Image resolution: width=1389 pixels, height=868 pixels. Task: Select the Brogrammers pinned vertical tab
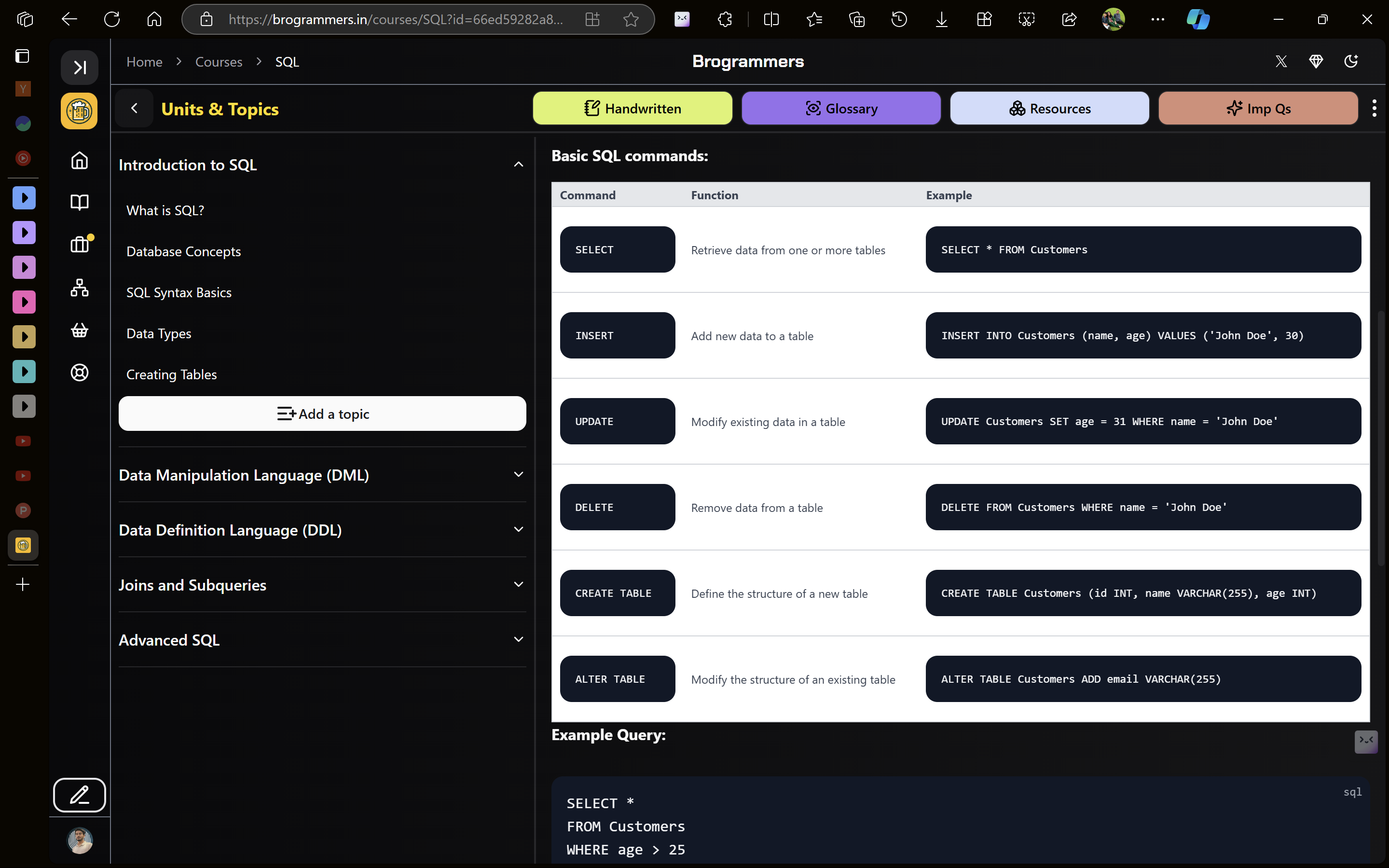pos(23,545)
